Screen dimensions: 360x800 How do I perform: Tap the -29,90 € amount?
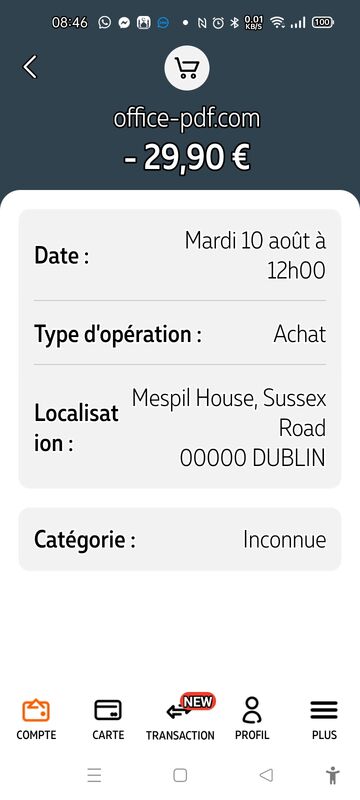pos(187,157)
